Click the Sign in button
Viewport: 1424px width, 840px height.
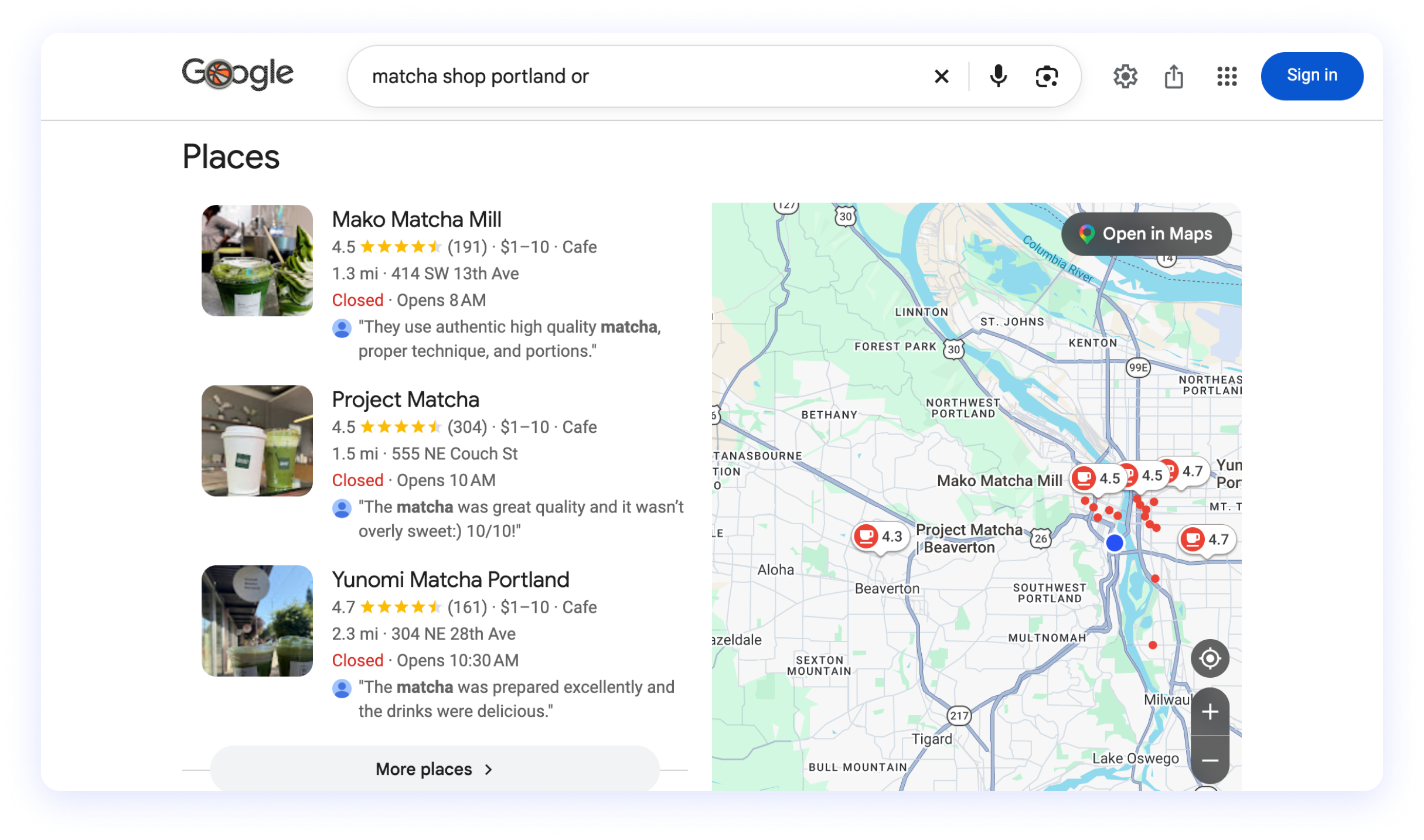[x=1311, y=76]
